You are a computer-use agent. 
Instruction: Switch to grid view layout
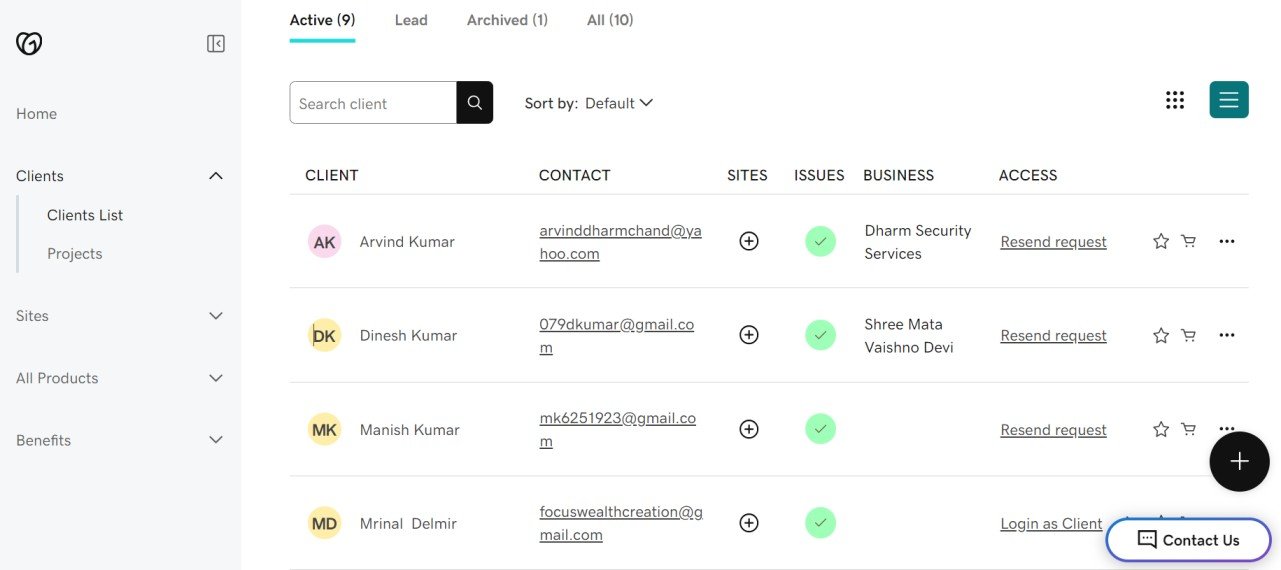point(1175,100)
